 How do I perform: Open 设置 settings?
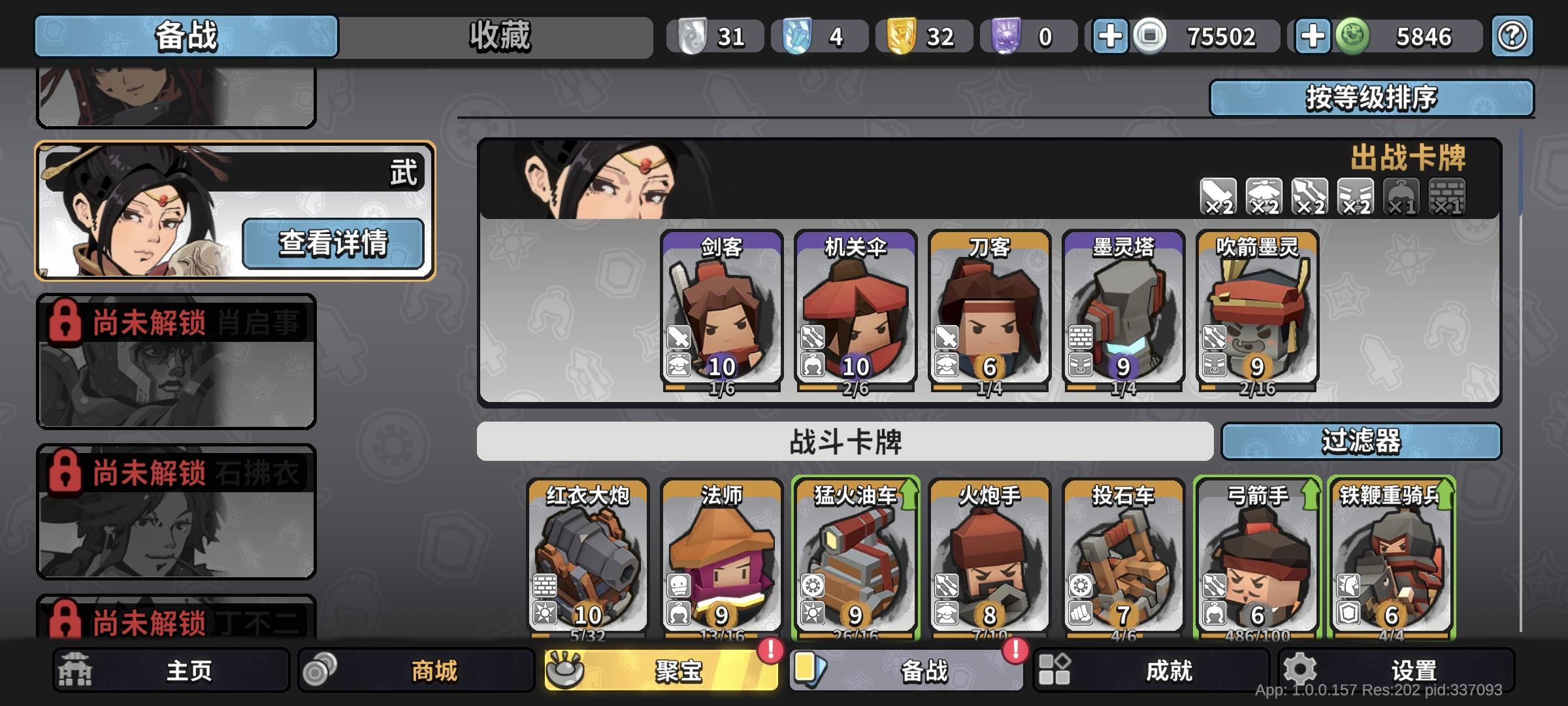tap(1396, 670)
